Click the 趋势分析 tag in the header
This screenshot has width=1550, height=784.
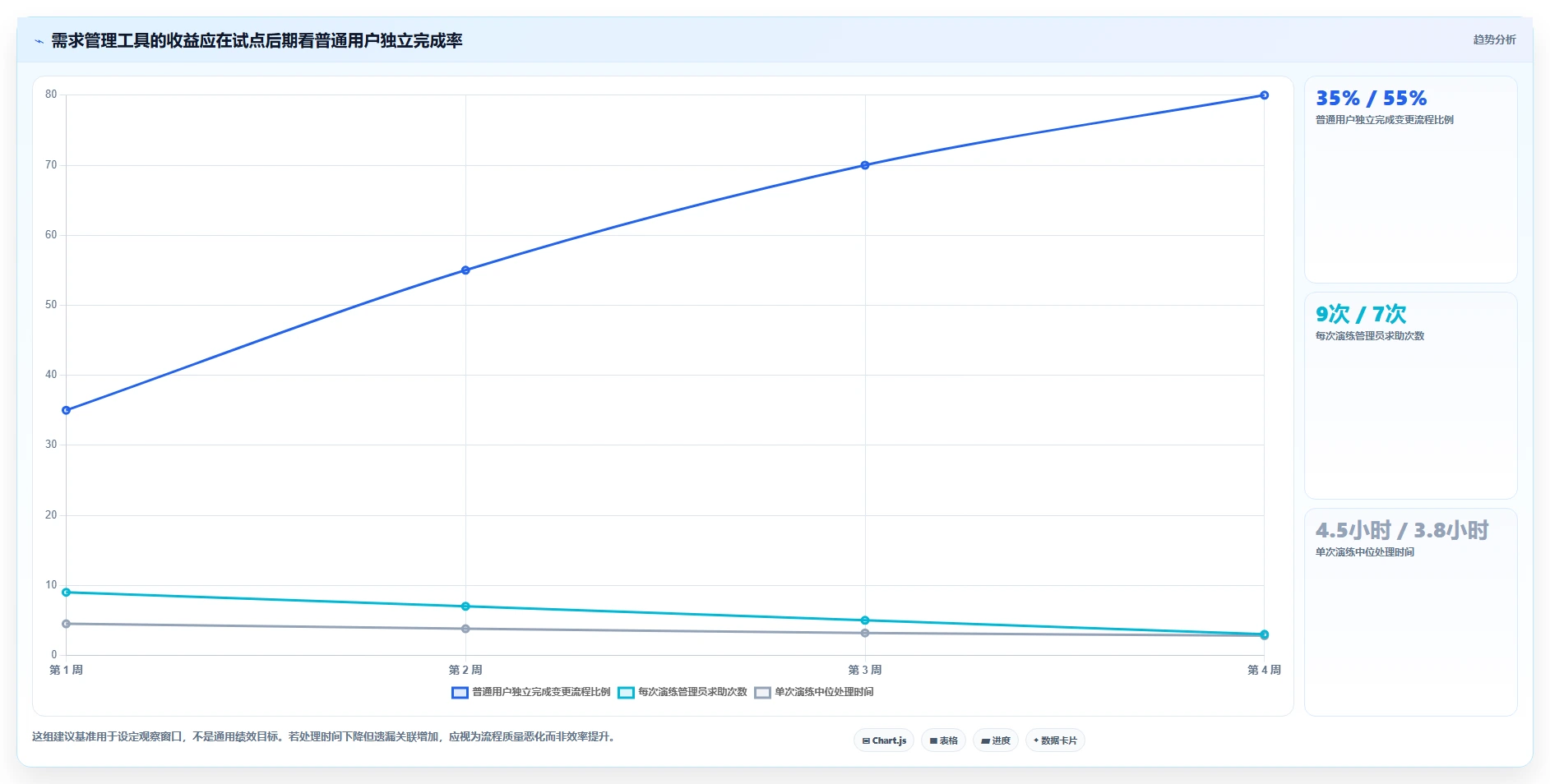(x=1494, y=39)
